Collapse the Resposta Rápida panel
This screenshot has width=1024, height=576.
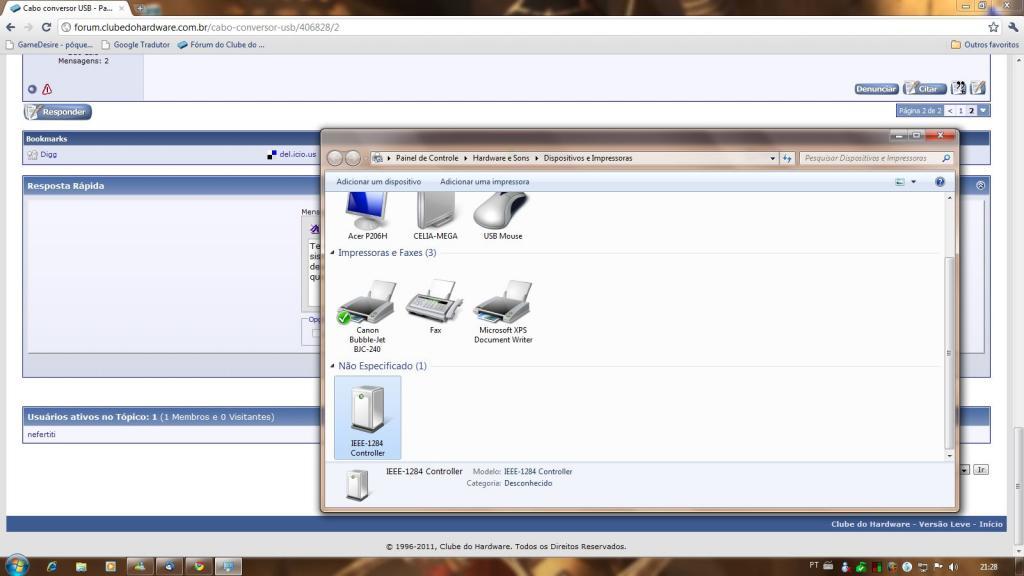click(980, 185)
